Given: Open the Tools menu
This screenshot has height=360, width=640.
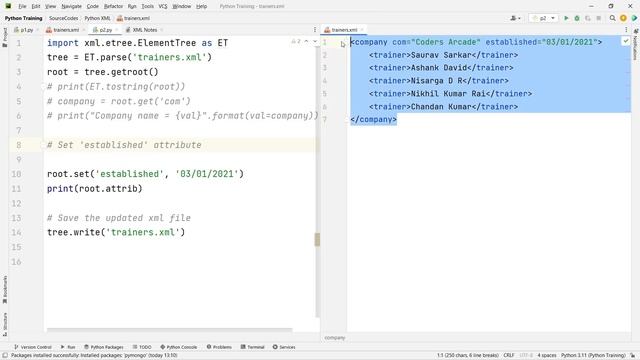Looking at the screenshot, I should point(147,6).
